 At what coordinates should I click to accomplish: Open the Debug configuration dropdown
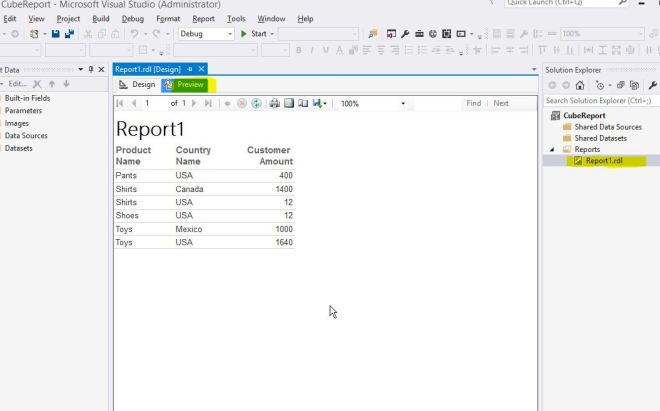pos(229,34)
